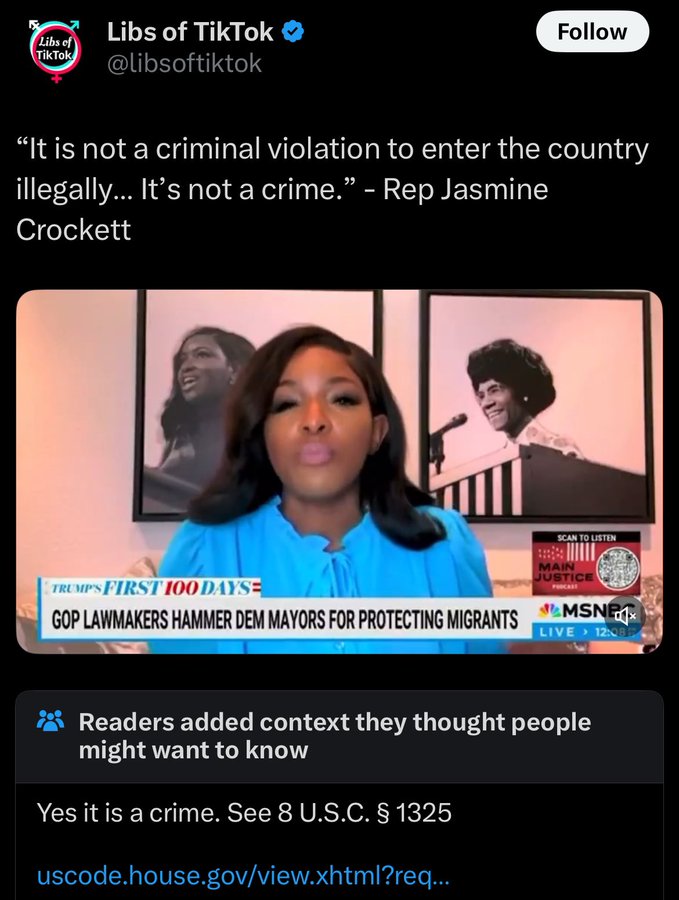Click the blue verified badge

click(293, 32)
